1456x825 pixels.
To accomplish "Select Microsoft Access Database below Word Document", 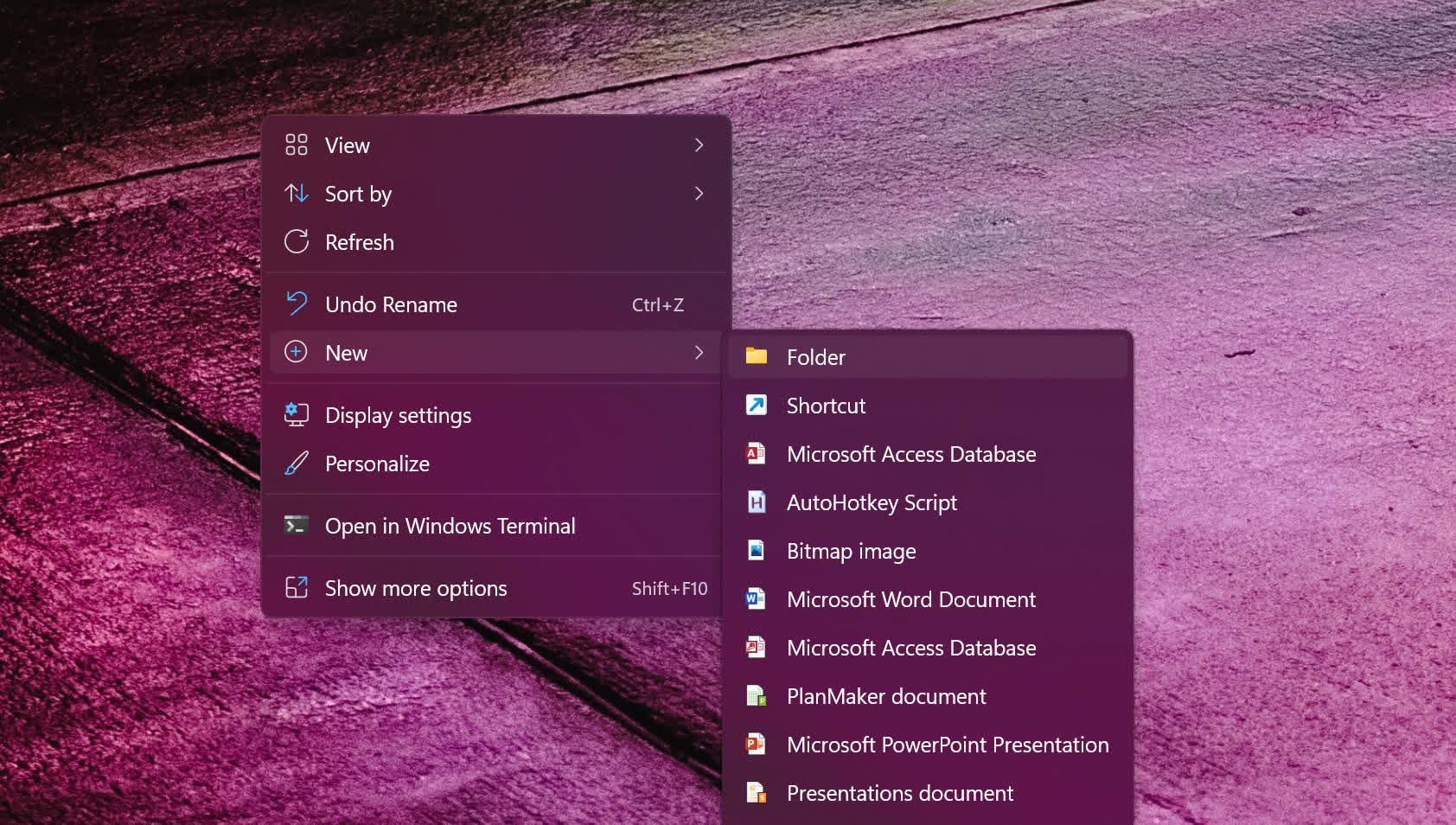I will [x=910, y=648].
